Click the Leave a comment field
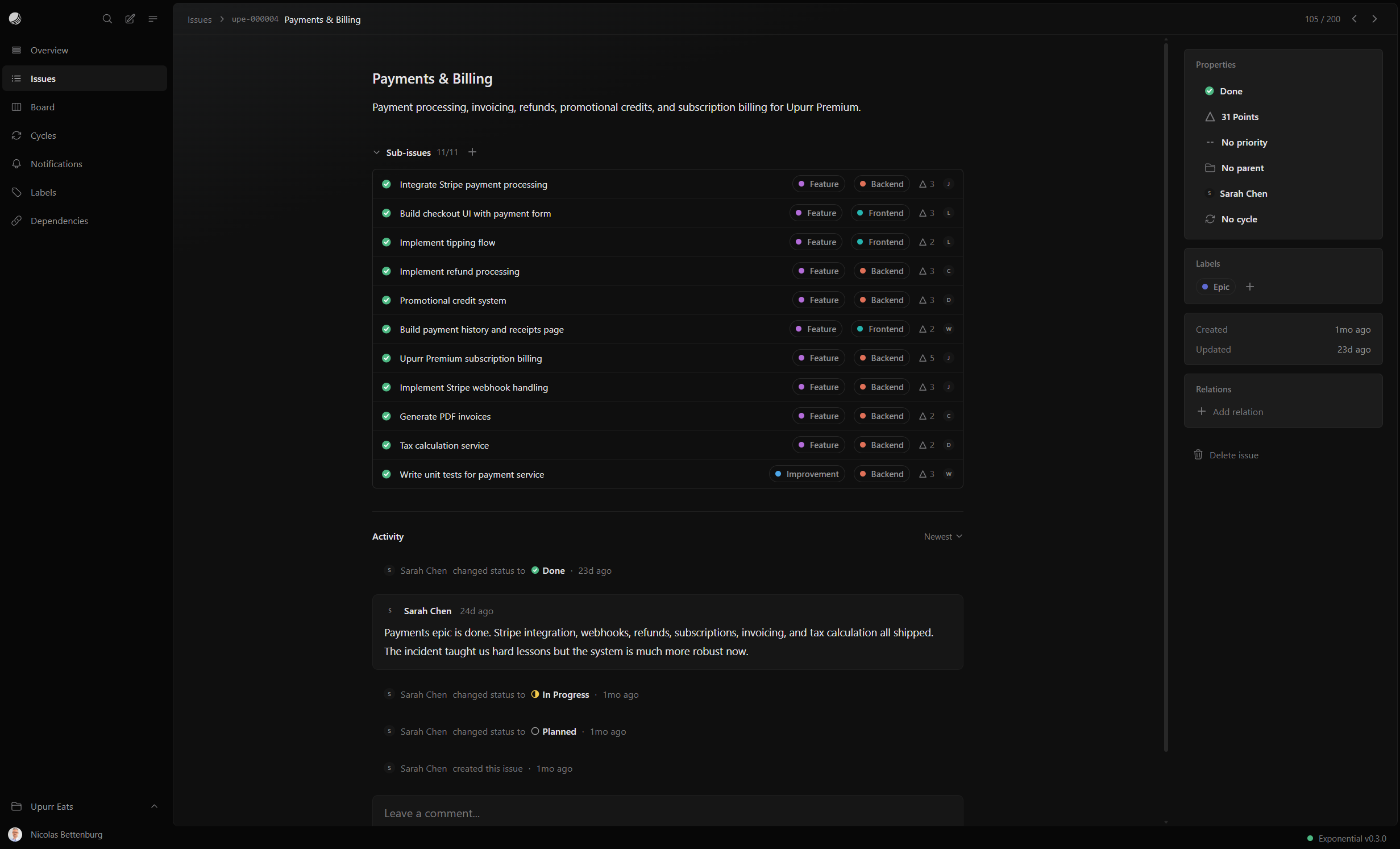1400x849 pixels. pyautogui.click(x=667, y=813)
